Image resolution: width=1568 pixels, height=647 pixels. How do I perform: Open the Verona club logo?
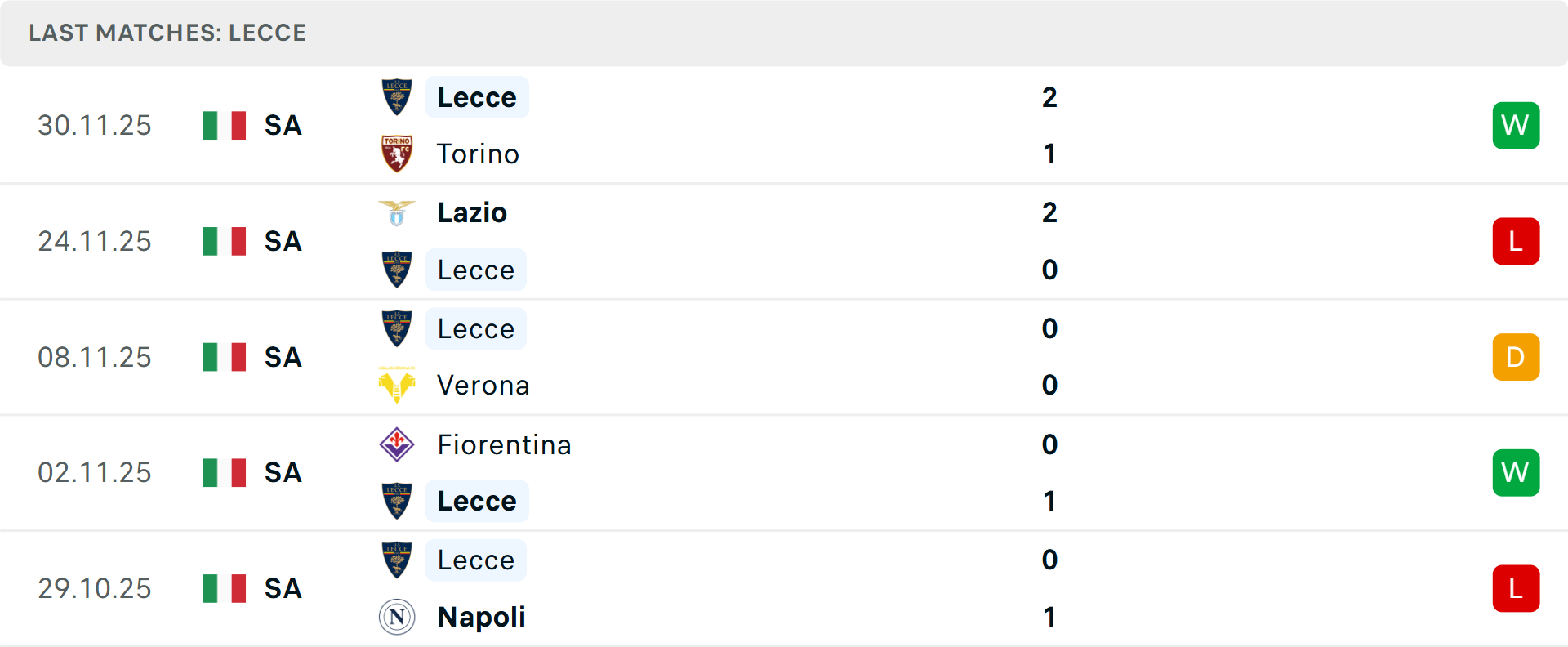pyautogui.click(x=397, y=385)
